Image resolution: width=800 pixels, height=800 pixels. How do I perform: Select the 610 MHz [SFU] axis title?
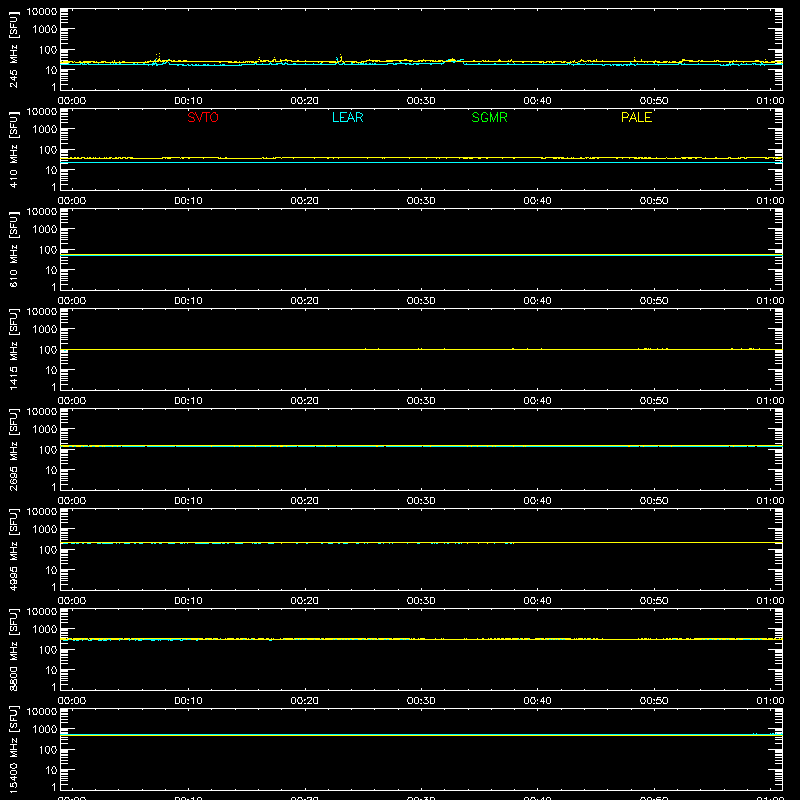[13, 249]
